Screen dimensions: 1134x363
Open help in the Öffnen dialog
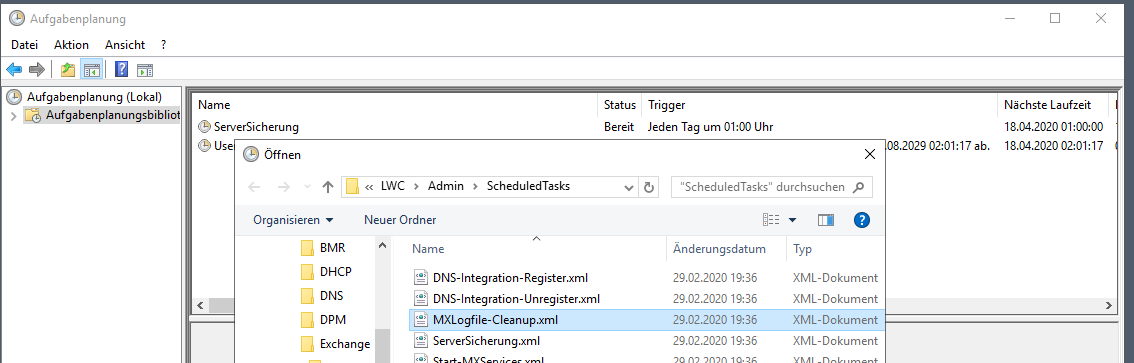pos(861,220)
